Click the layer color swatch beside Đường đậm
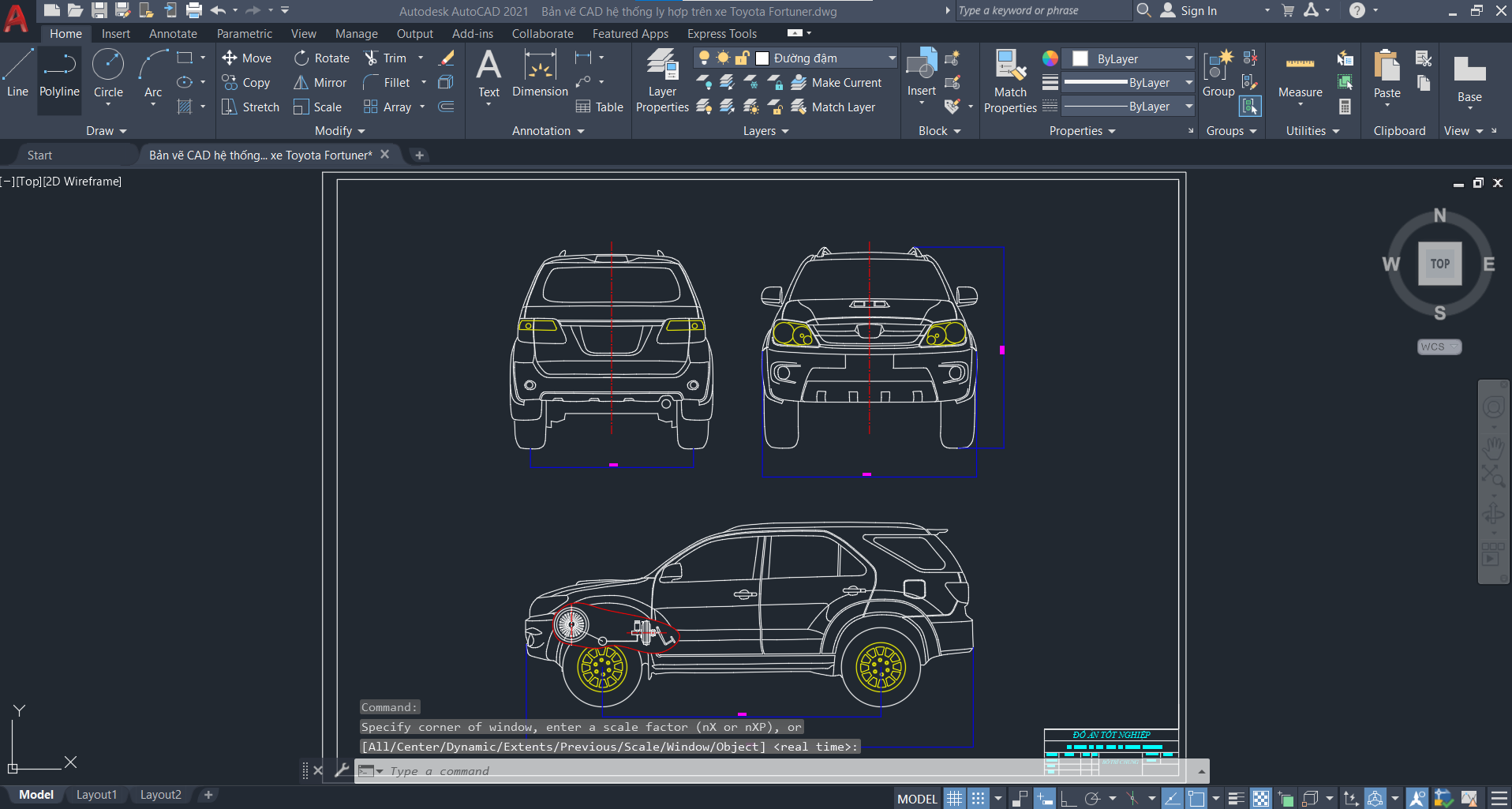 tap(762, 58)
